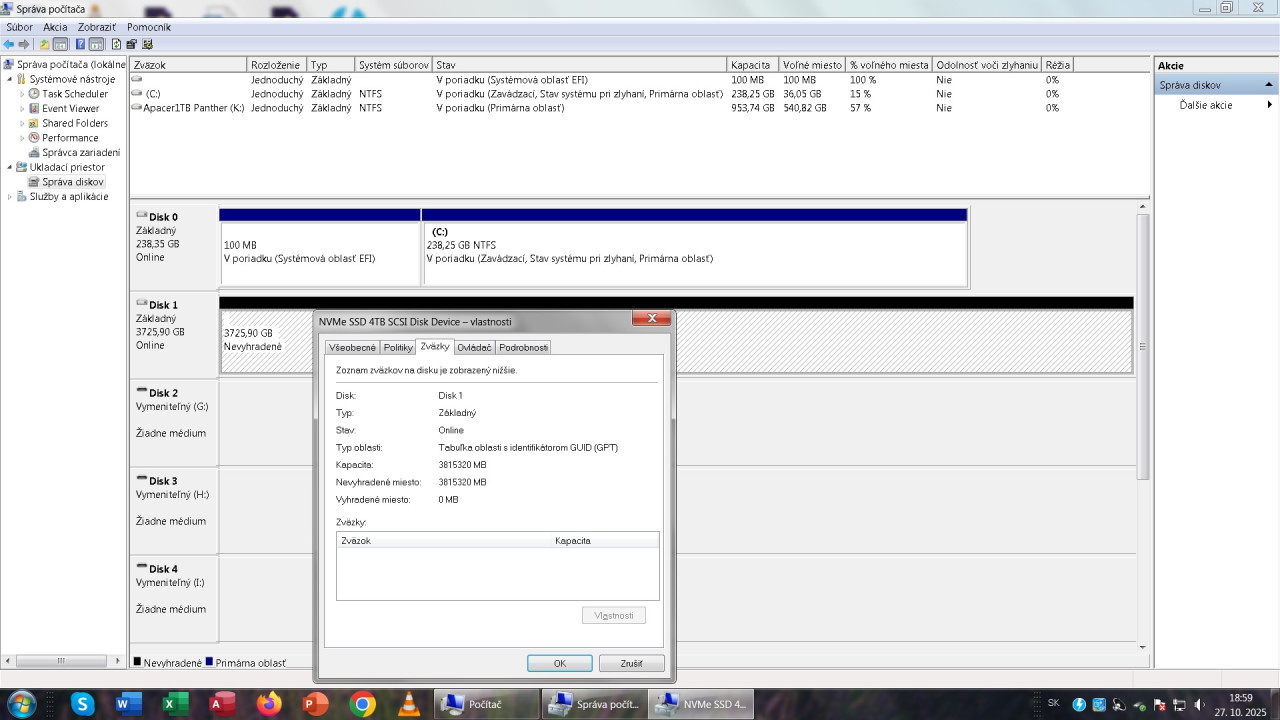Click the volume speaker tray icon
The image size is (1280, 720).
click(1199, 704)
